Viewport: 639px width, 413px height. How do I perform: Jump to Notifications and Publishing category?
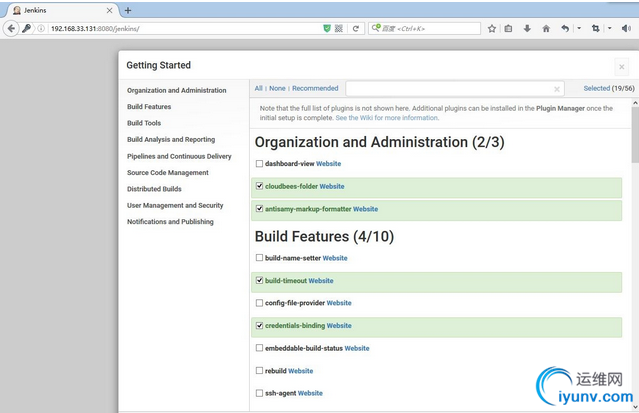click(170, 221)
